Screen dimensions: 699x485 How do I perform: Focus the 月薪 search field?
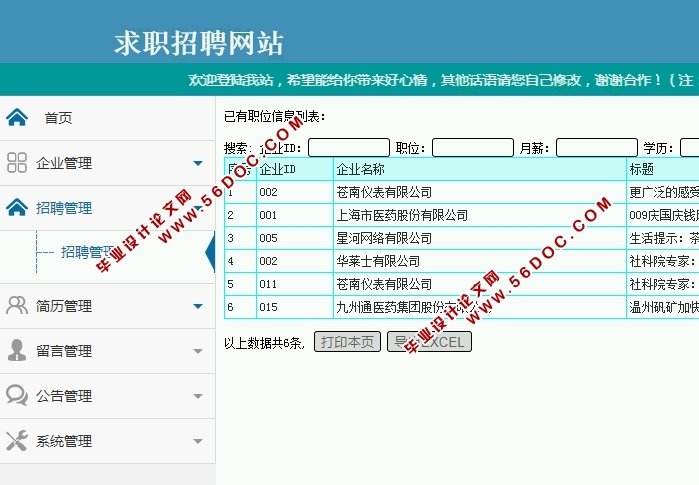(x=597, y=148)
